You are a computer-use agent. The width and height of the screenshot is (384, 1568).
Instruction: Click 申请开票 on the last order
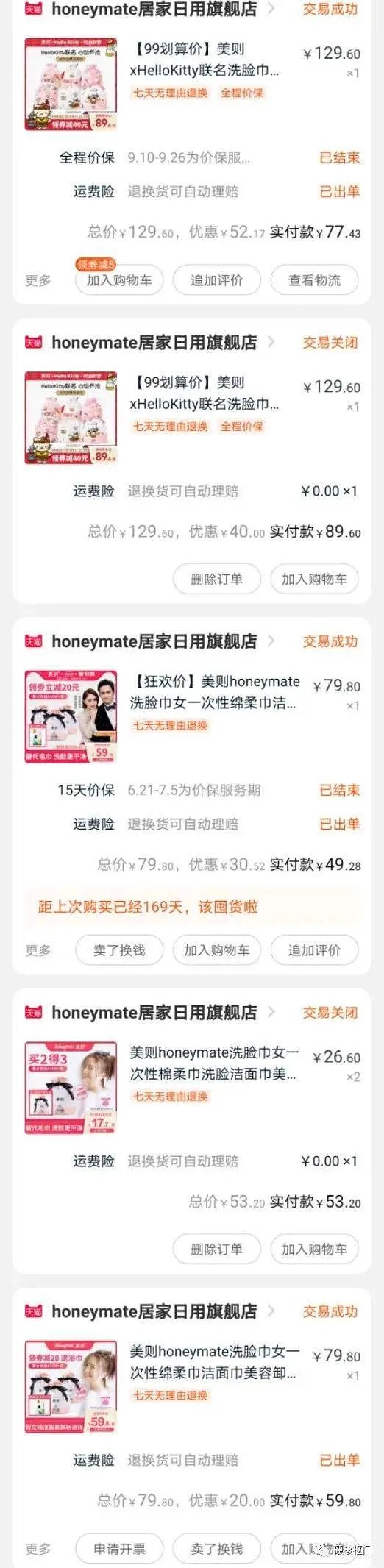(119, 1549)
